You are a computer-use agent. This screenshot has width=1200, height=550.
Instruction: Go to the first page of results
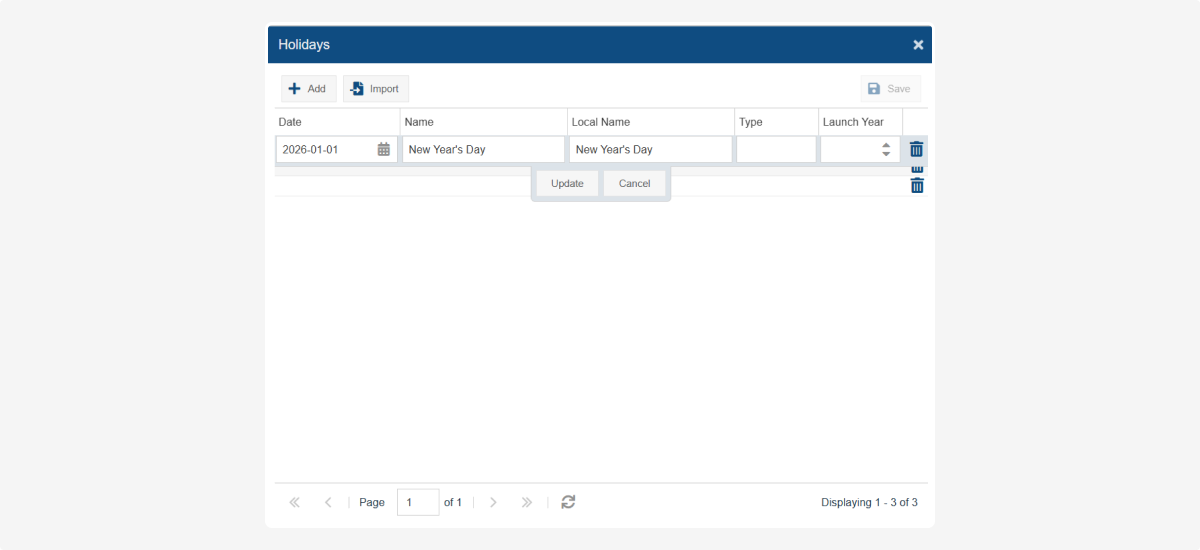[x=294, y=503]
